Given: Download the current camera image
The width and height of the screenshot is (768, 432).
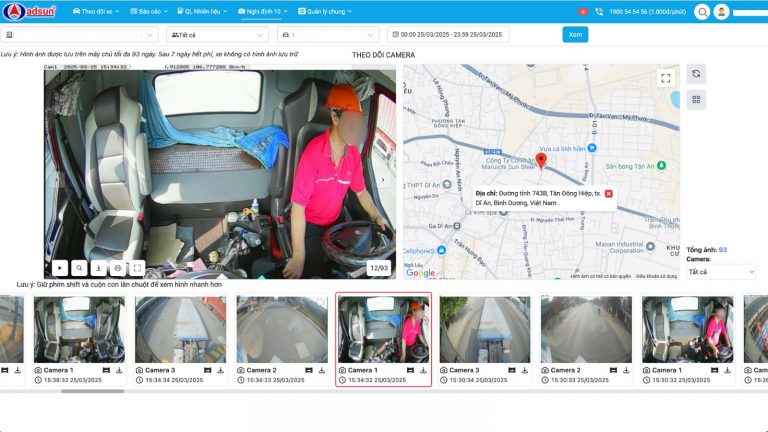Looking at the screenshot, I should (x=98, y=268).
